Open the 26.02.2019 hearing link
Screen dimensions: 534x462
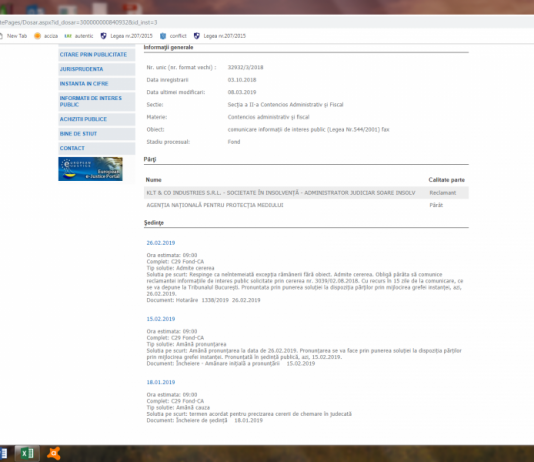pyautogui.click(x=161, y=243)
